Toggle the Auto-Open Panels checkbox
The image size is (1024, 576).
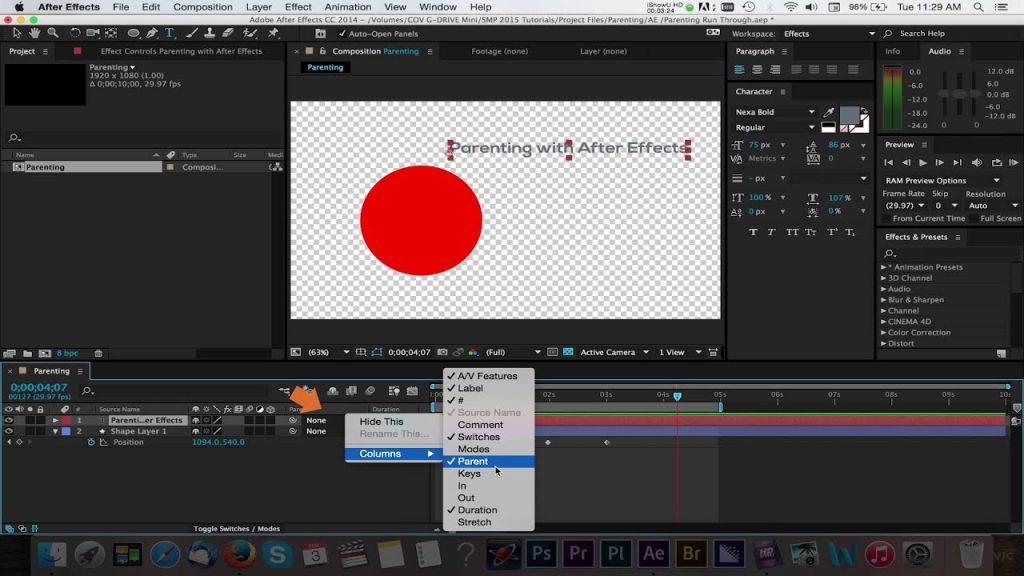pyautogui.click(x=342, y=33)
